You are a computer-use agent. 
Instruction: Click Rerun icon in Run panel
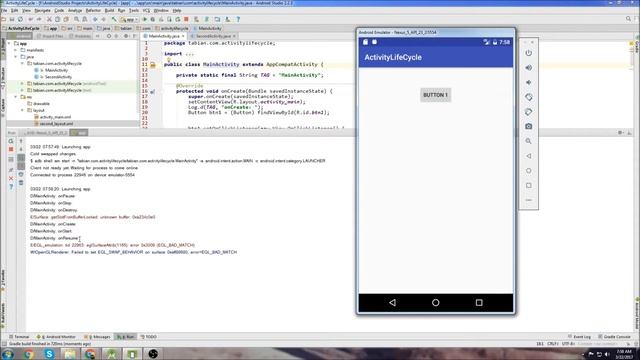pos(11,141)
